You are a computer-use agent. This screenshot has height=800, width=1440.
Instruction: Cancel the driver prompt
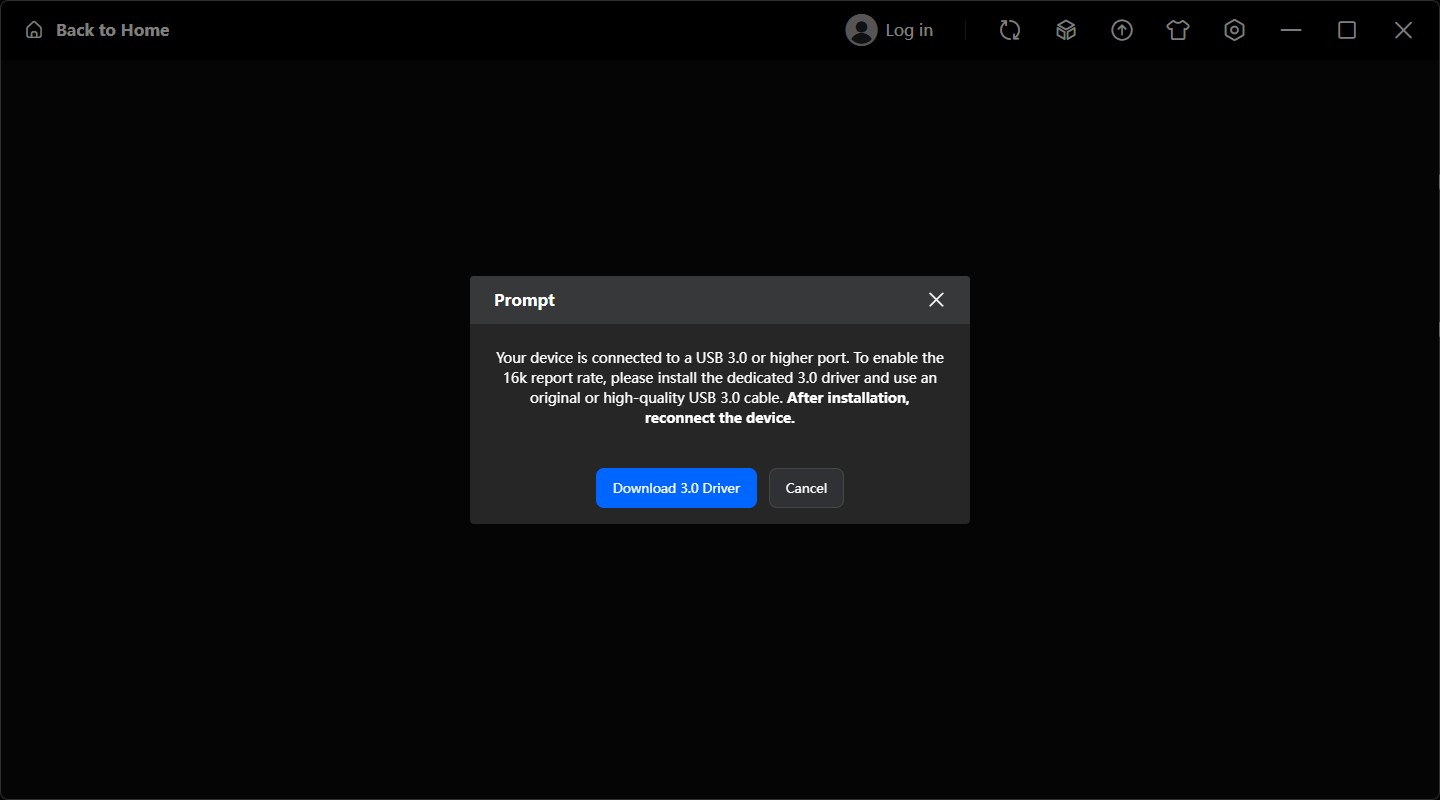(x=806, y=488)
